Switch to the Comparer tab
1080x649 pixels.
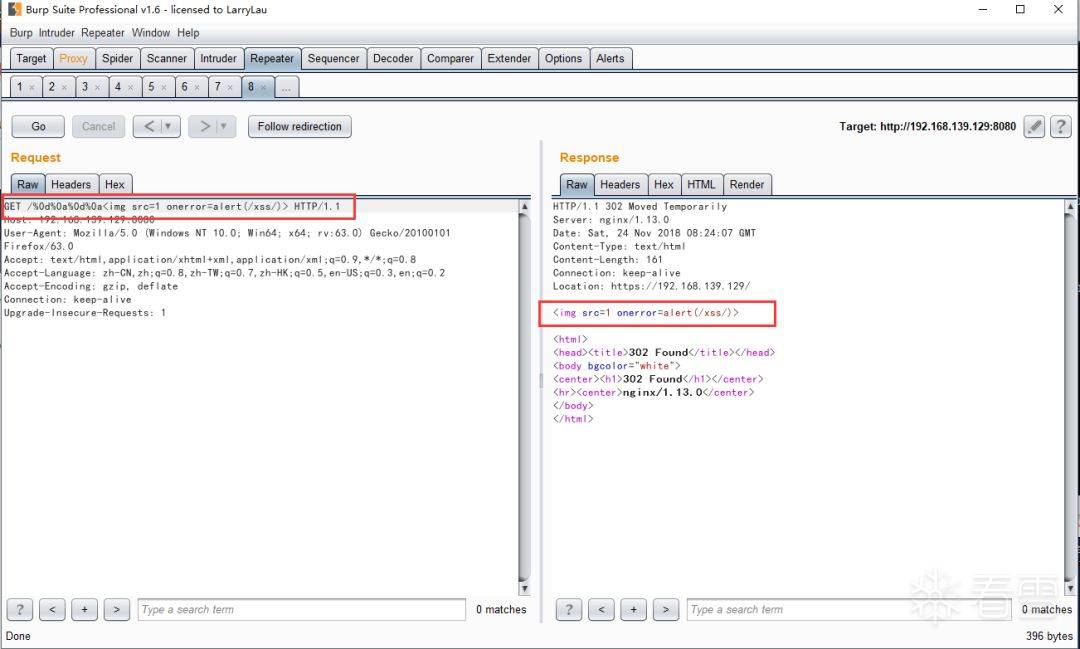click(x=450, y=59)
